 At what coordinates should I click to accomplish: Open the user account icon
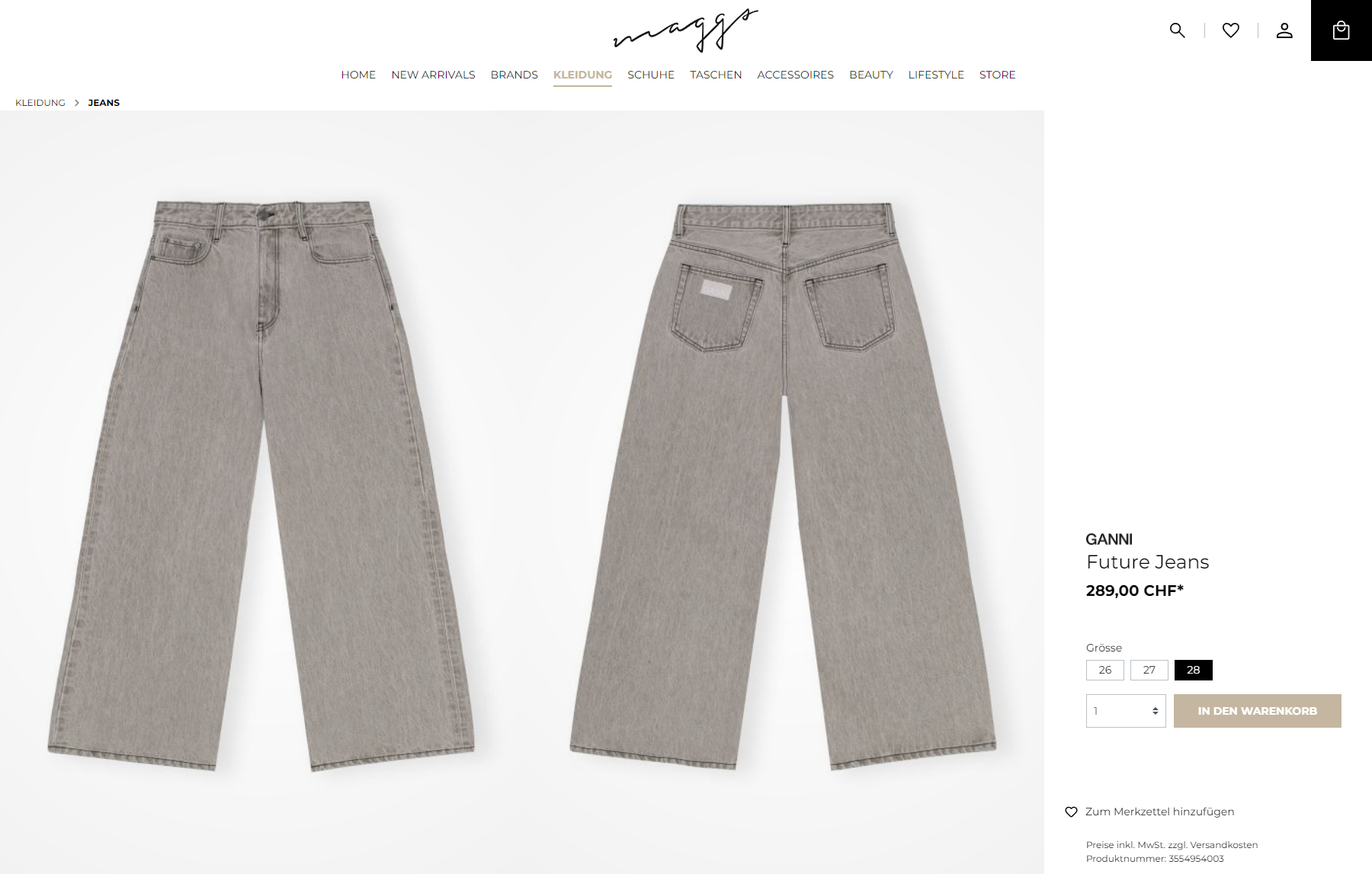click(1284, 30)
